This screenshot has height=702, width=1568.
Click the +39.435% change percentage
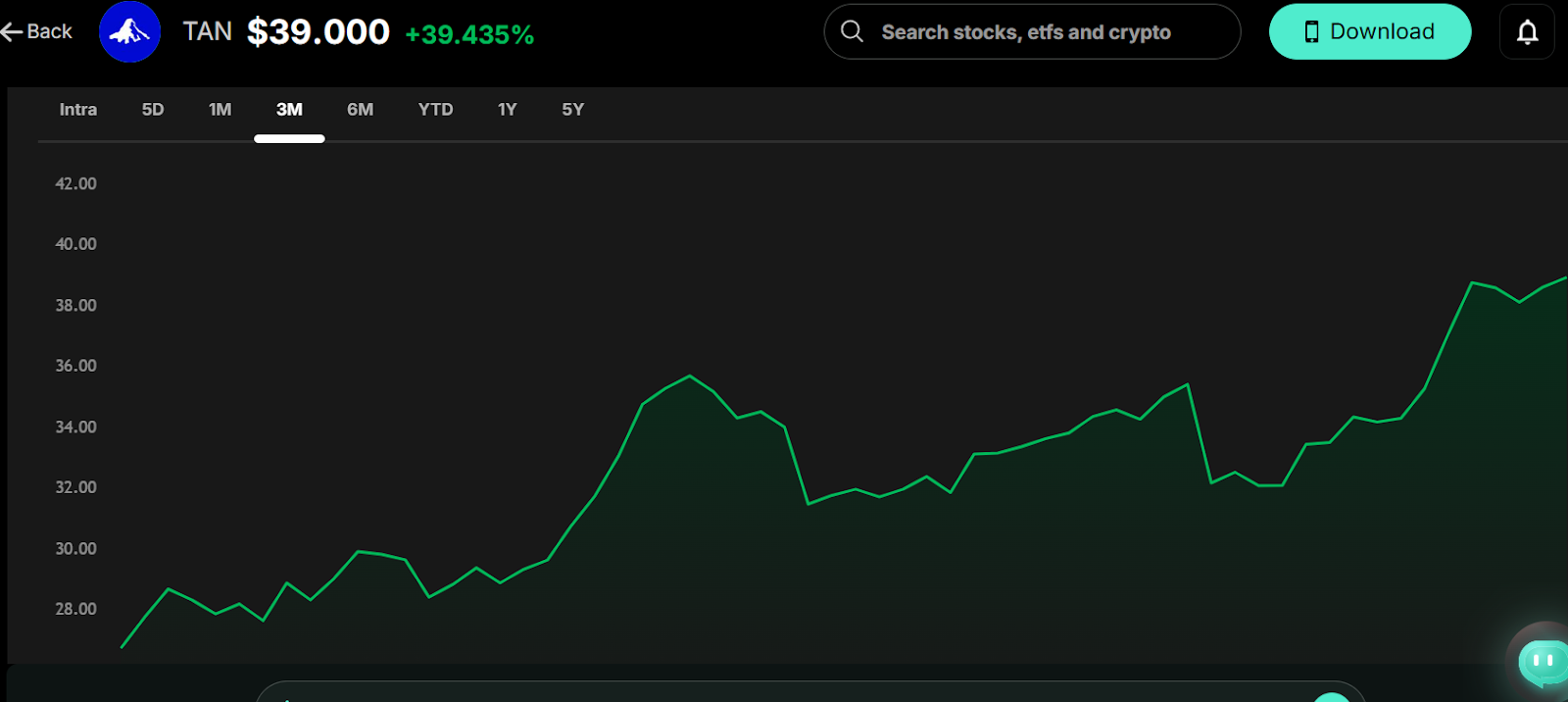[x=469, y=35]
